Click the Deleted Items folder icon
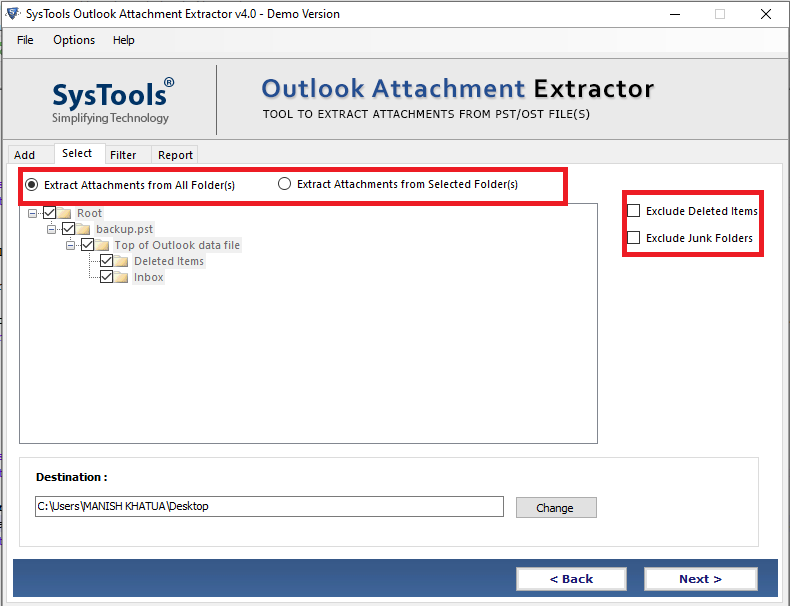 point(121,261)
